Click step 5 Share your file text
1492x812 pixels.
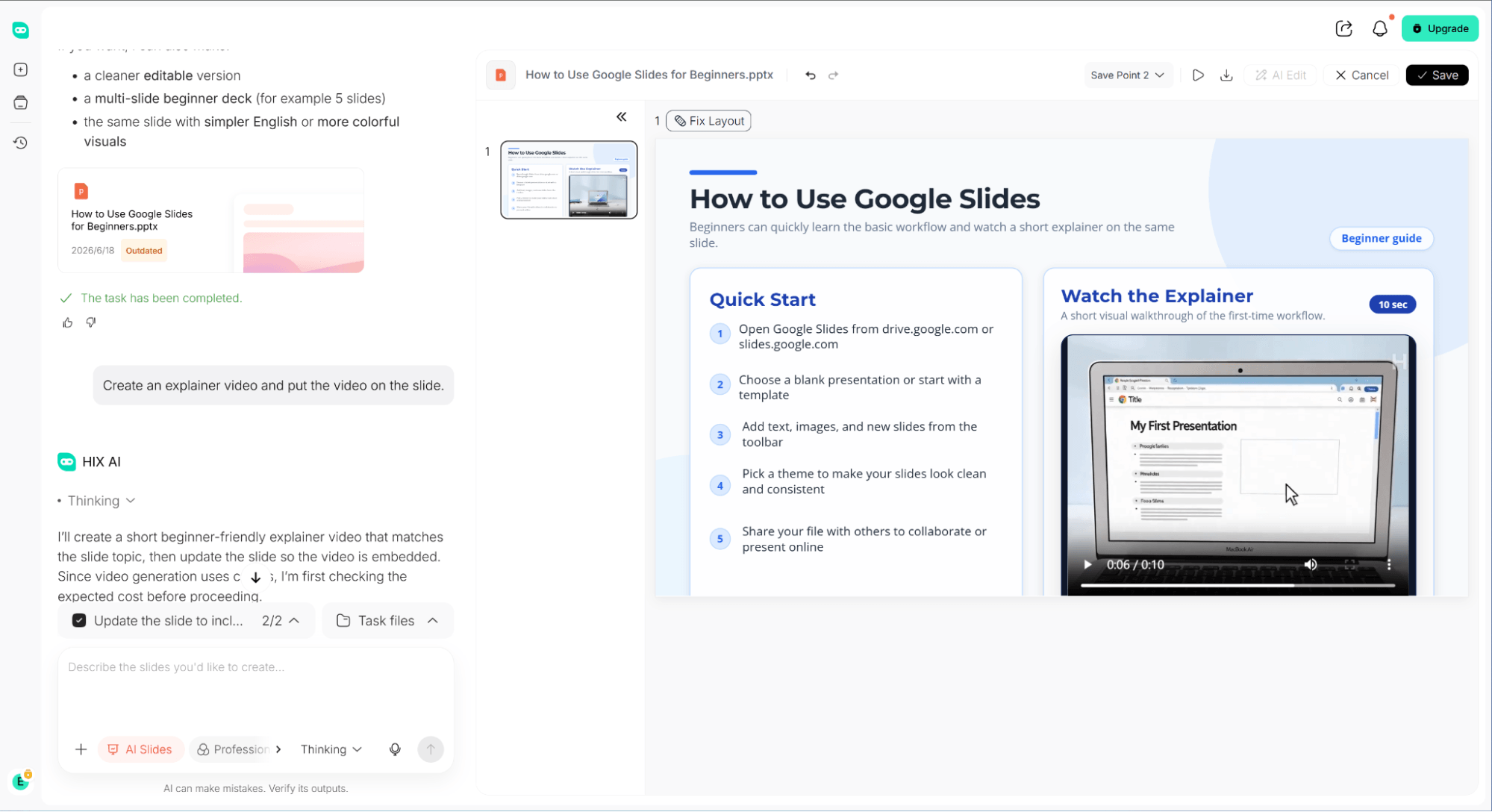tap(864, 539)
